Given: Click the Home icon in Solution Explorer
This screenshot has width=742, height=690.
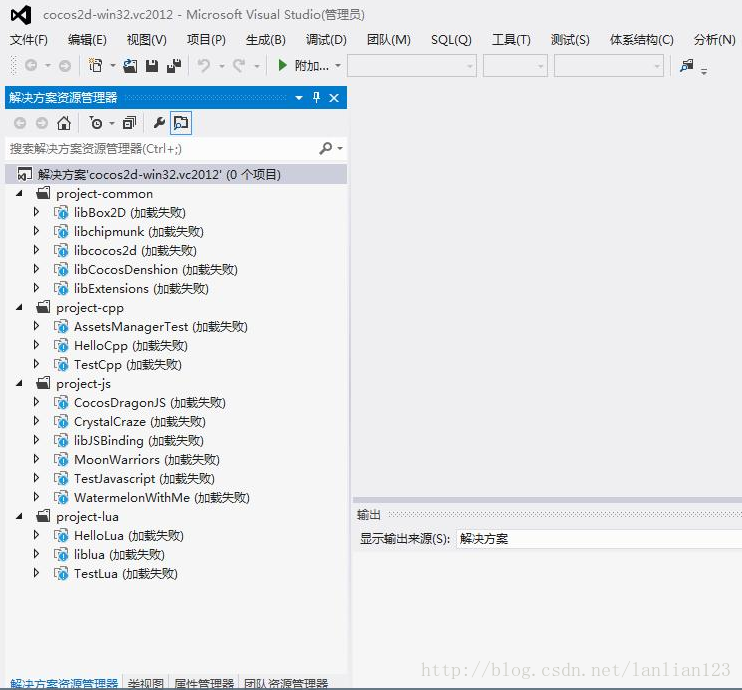Looking at the screenshot, I should (64, 124).
